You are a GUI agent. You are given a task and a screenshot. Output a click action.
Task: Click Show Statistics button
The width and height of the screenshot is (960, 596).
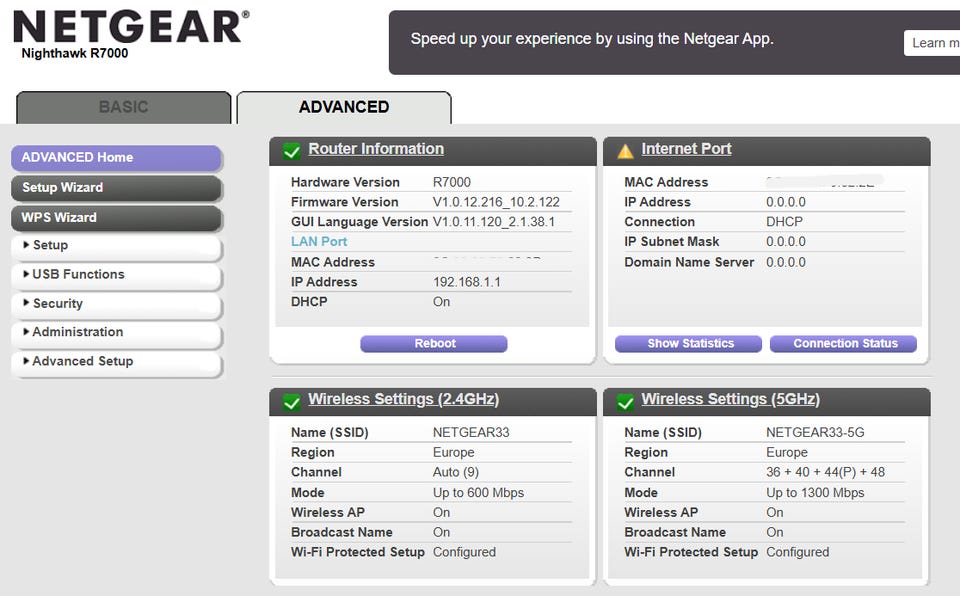coord(689,344)
